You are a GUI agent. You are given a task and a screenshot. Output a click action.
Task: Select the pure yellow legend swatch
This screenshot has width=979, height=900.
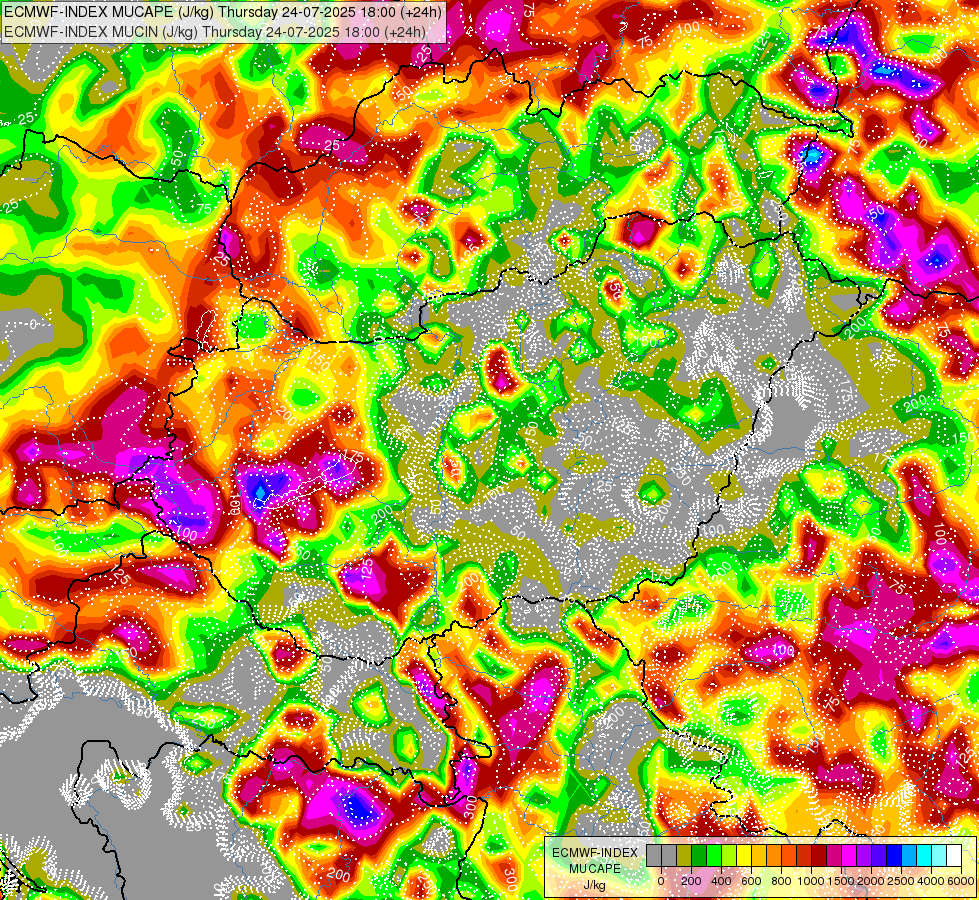(x=744, y=855)
